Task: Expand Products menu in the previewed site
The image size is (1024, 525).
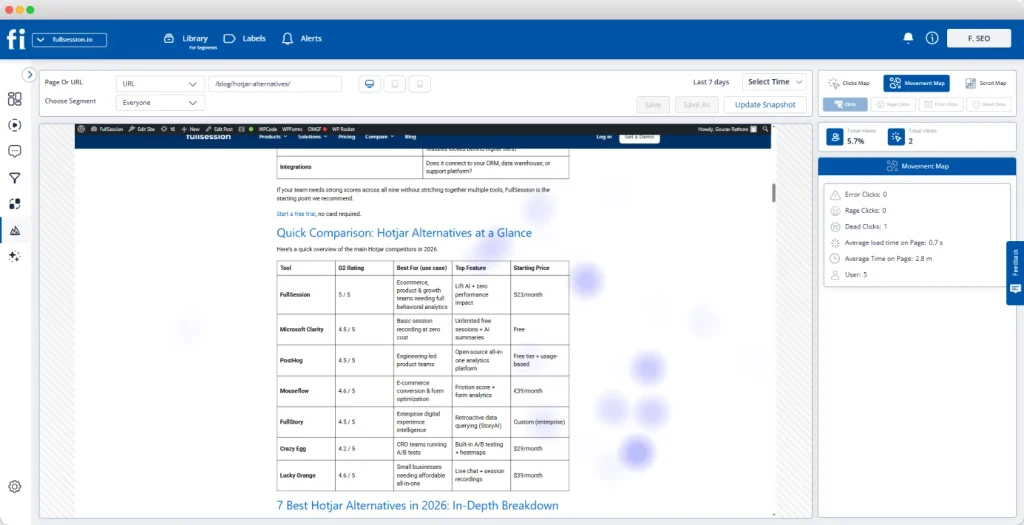Action: [x=273, y=137]
